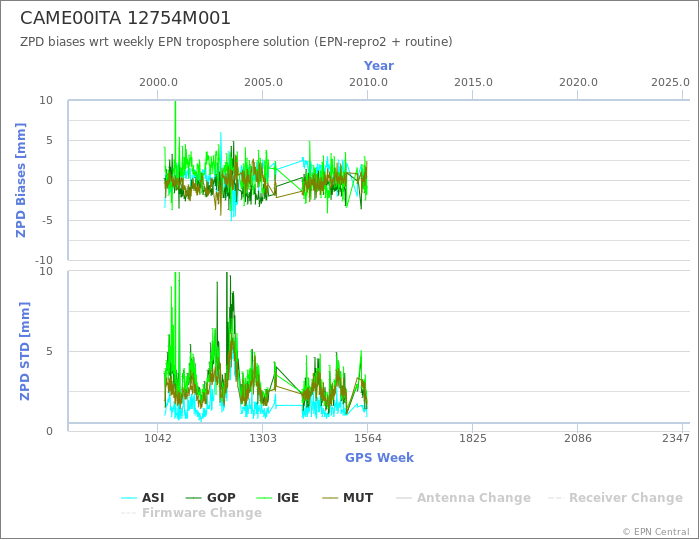This screenshot has height=540, width=700.
Task: Click the GPS Week axis title
Action: point(379,457)
